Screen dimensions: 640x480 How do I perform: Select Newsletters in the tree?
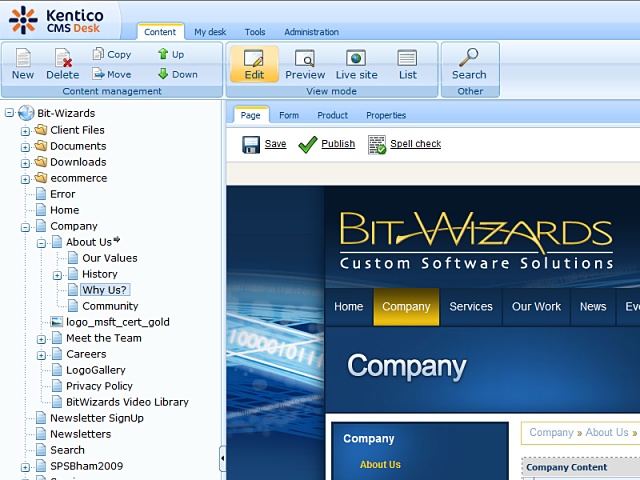click(80, 434)
